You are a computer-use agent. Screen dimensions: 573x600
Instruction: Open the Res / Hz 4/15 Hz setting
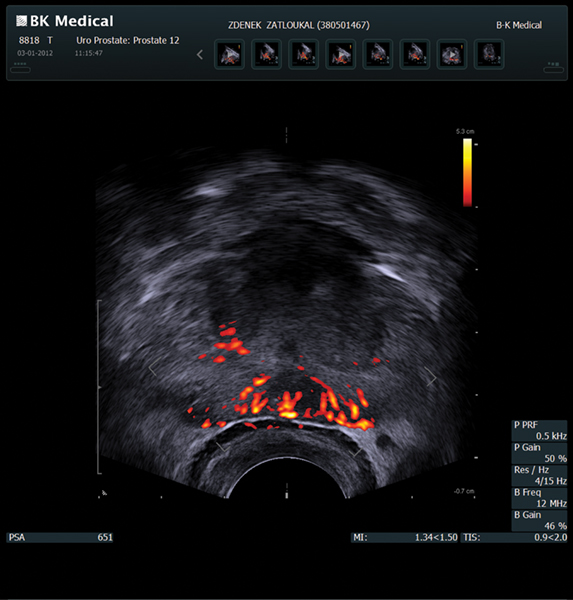coord(539,476)
